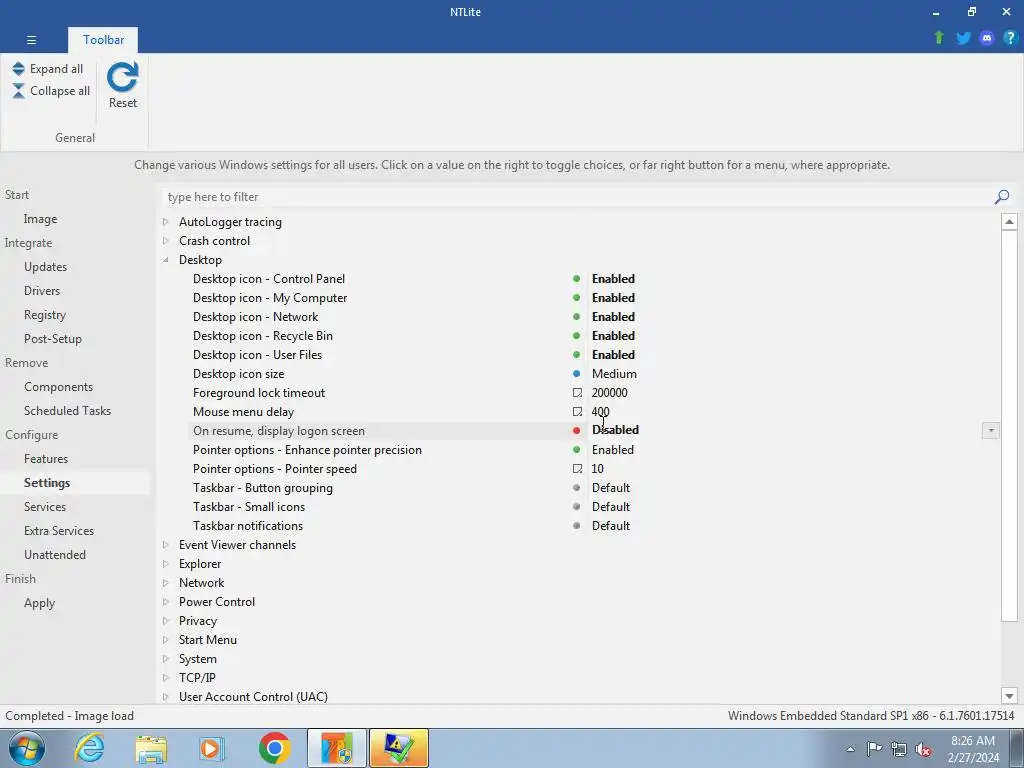The image size is (1024, 768).
Task: Toggle Taskbar - Button grouping Default value
Action: pos(611,488)
